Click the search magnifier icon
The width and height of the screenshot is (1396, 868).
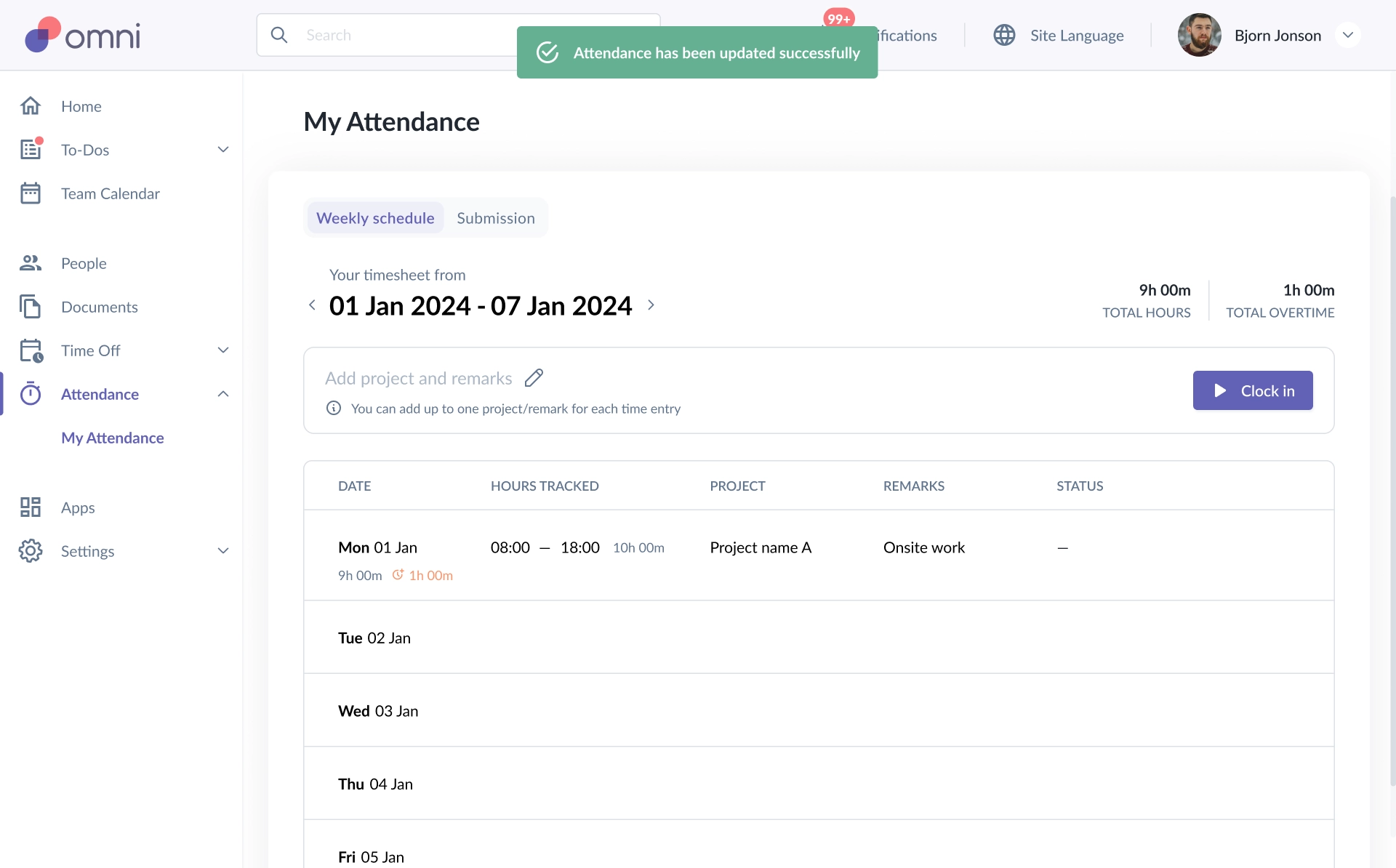pyautogui.click(x=279, y=35)
